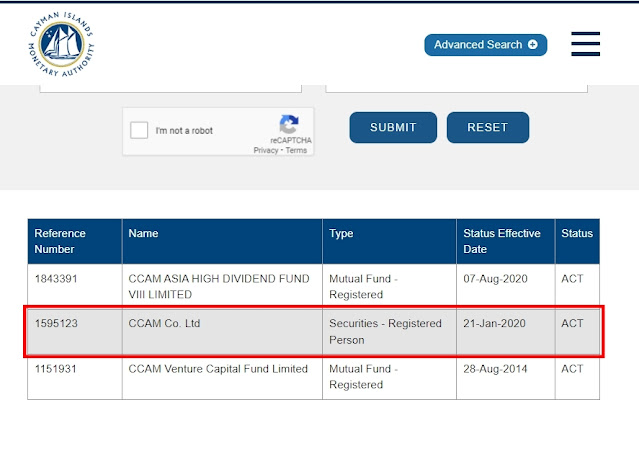The width and height of the screenshot is (639, 472).
Task: Click the Name column header
Action: point(222,241)
